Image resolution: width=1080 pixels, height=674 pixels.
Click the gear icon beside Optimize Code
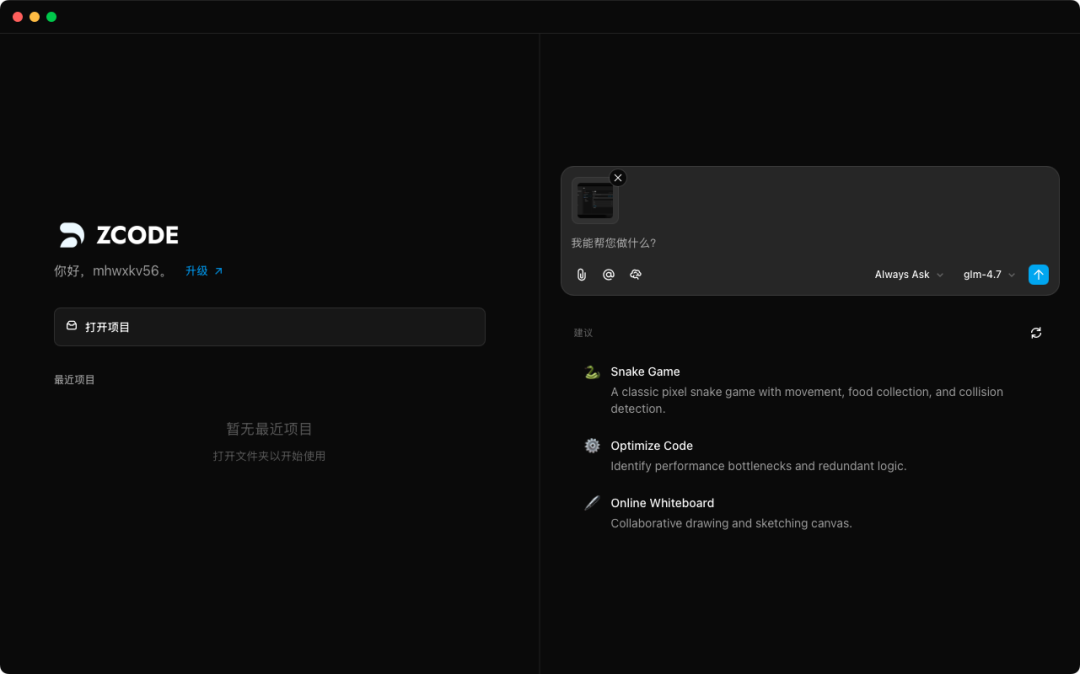(x=592, y=446)
